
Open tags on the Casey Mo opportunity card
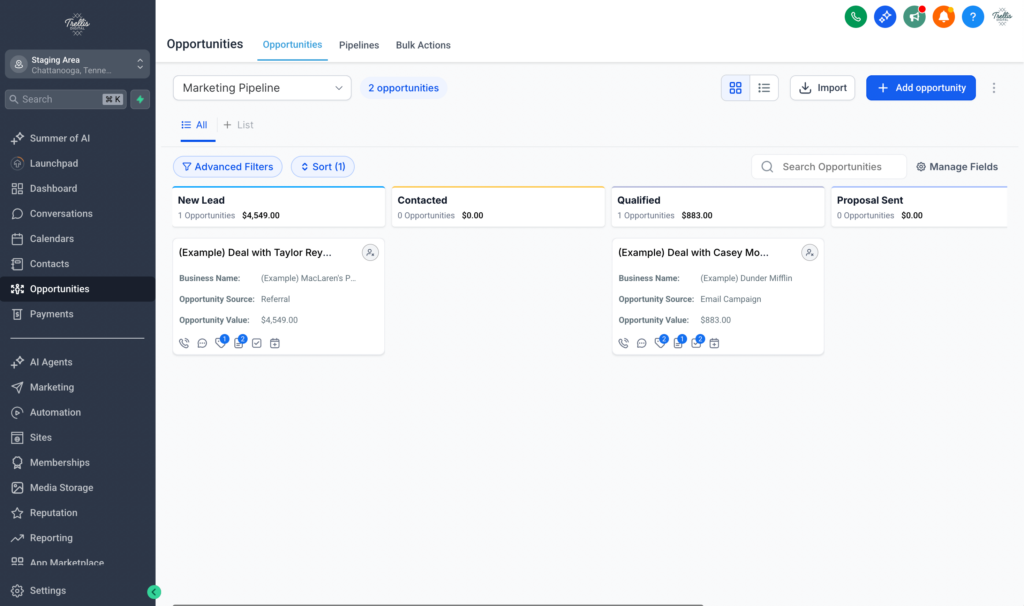660,343
